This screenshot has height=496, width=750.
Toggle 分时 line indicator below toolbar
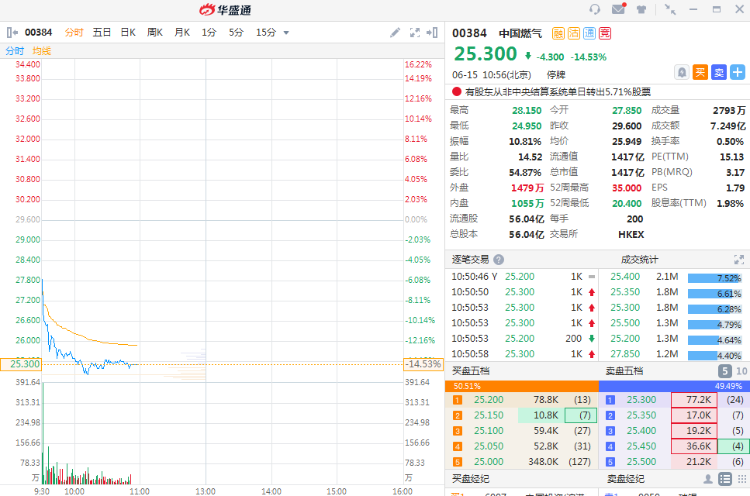pos(14,50)
